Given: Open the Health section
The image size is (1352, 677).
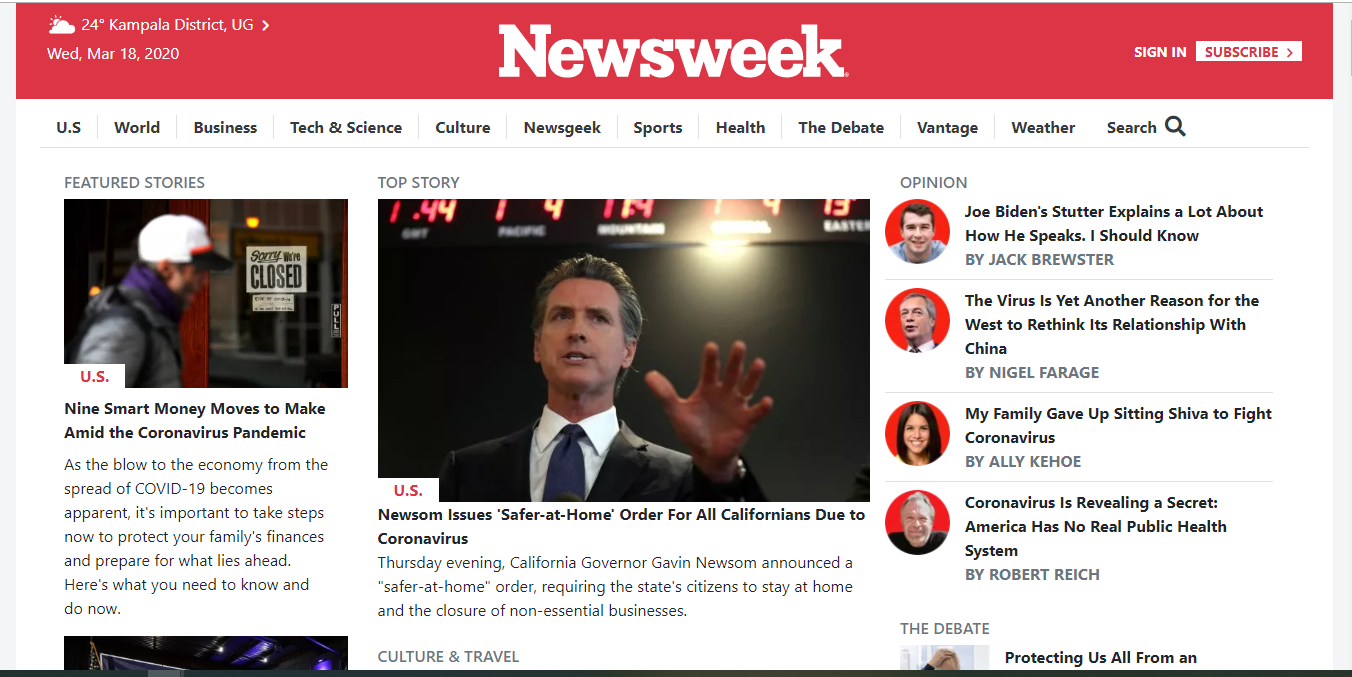Looking at the screenshot, I should point(740,127).
